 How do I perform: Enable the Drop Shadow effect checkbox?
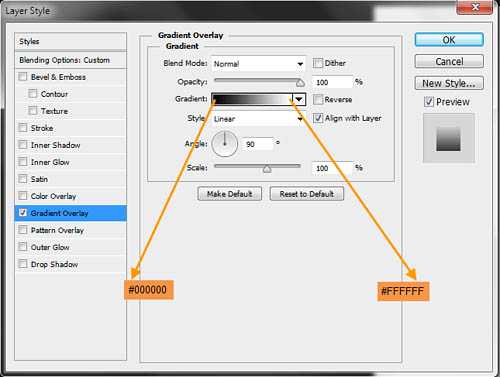[23, 264]
